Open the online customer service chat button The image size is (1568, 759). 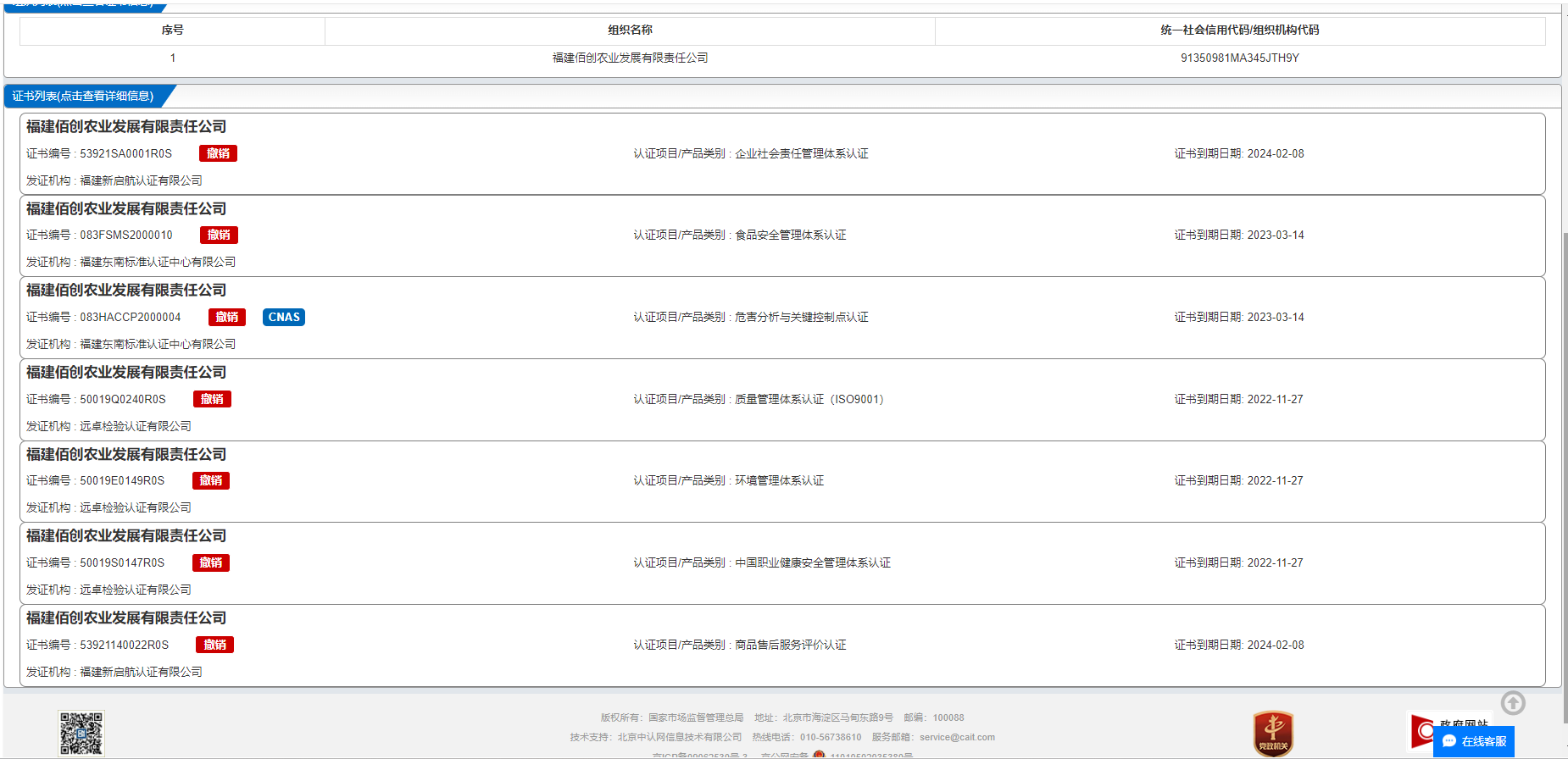[1474, 741]
